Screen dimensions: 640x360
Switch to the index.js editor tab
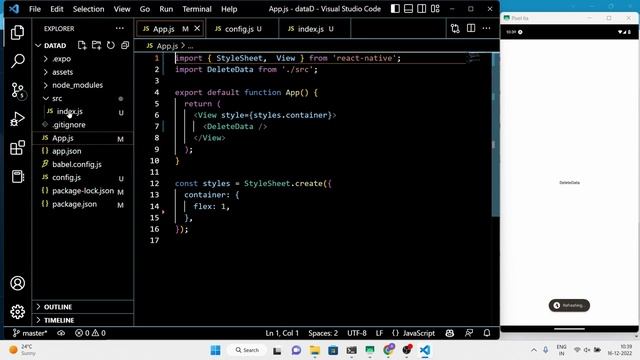tap(314, 29)
